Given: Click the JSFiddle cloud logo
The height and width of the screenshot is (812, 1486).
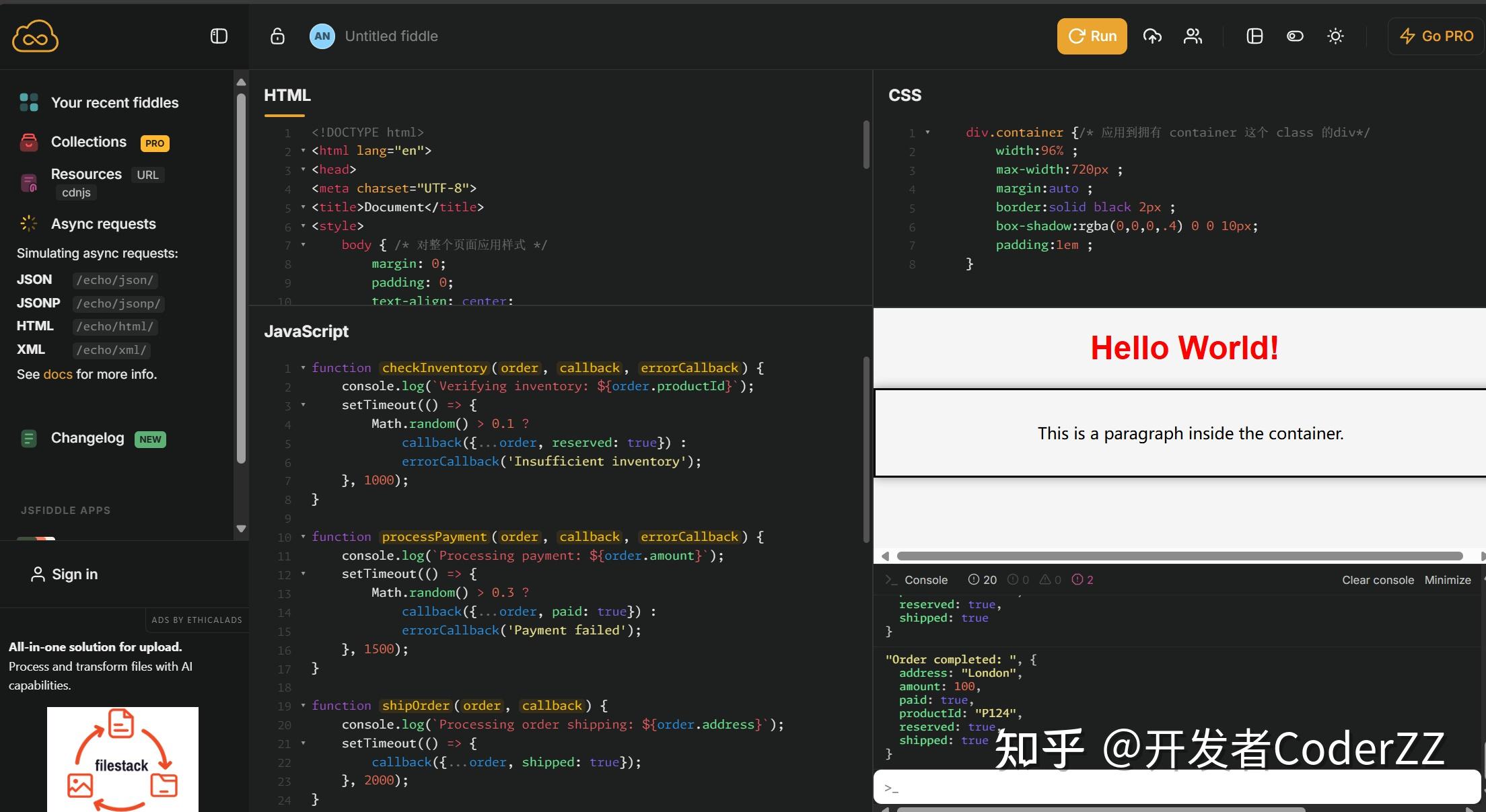Looking at the screenshot, I should 34,36.
